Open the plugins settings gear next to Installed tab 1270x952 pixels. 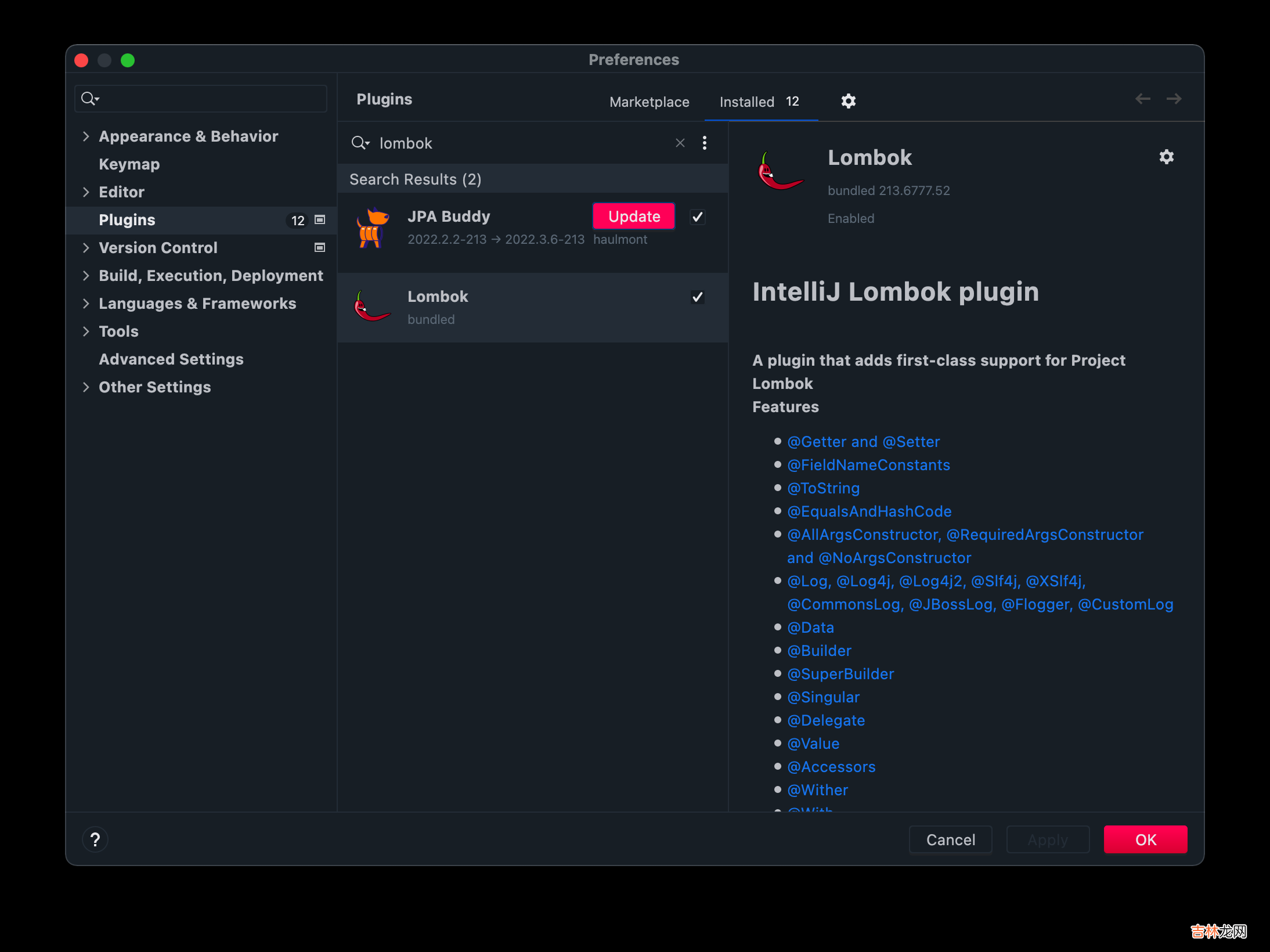point(848,101)
